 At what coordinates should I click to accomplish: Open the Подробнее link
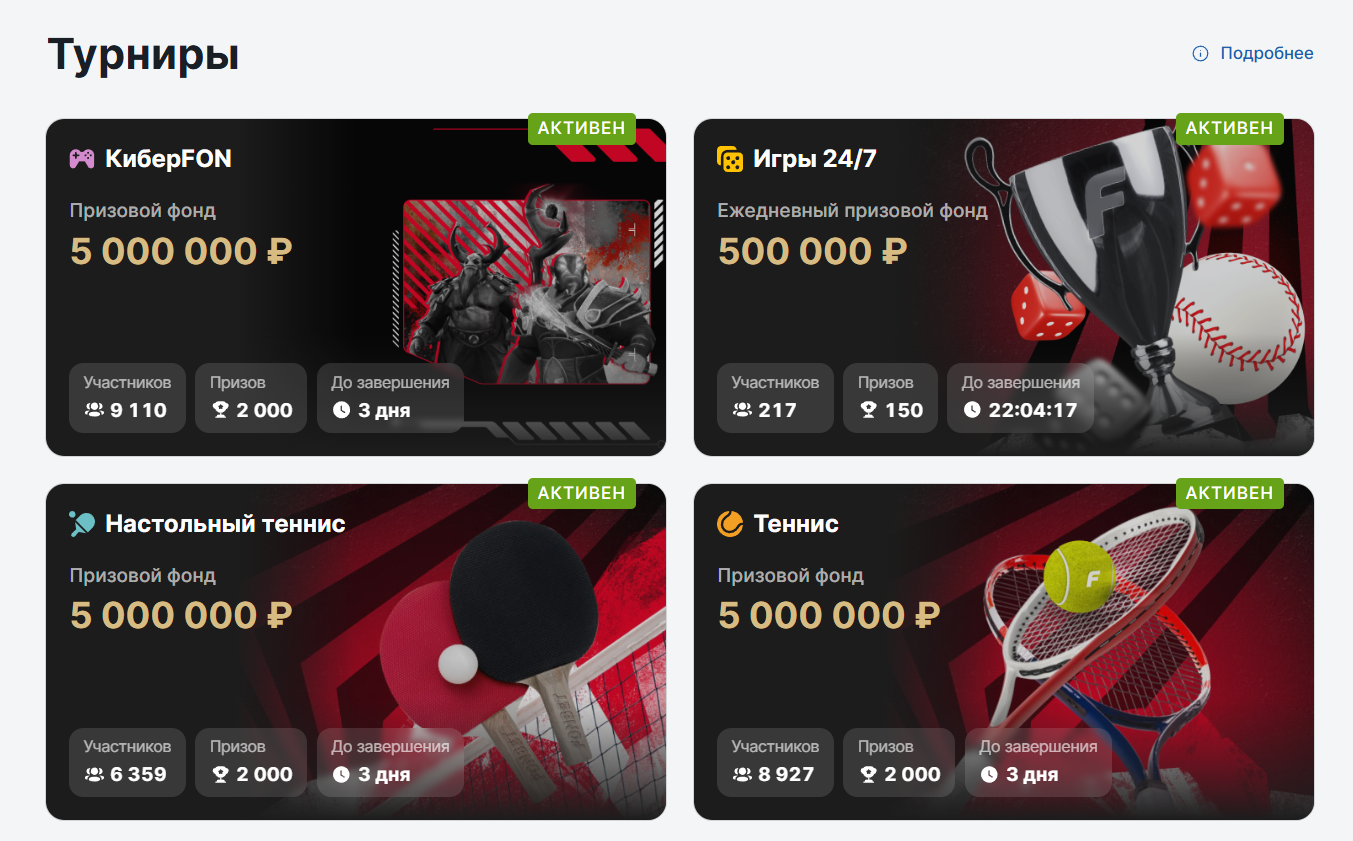(1267, 54)
